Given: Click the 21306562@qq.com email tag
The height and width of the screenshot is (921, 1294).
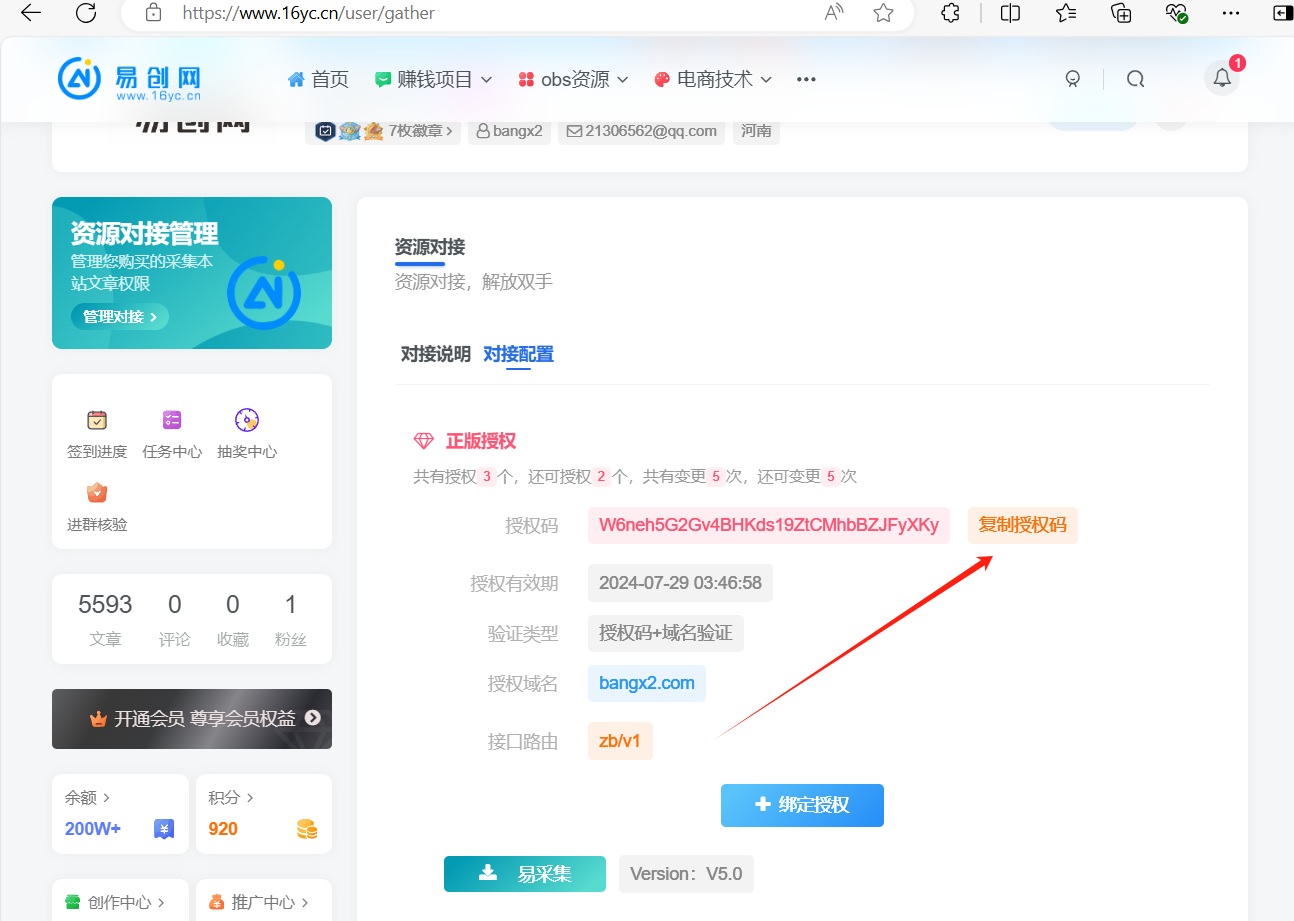Looking at the screenshot, I should tap(641, 131).
